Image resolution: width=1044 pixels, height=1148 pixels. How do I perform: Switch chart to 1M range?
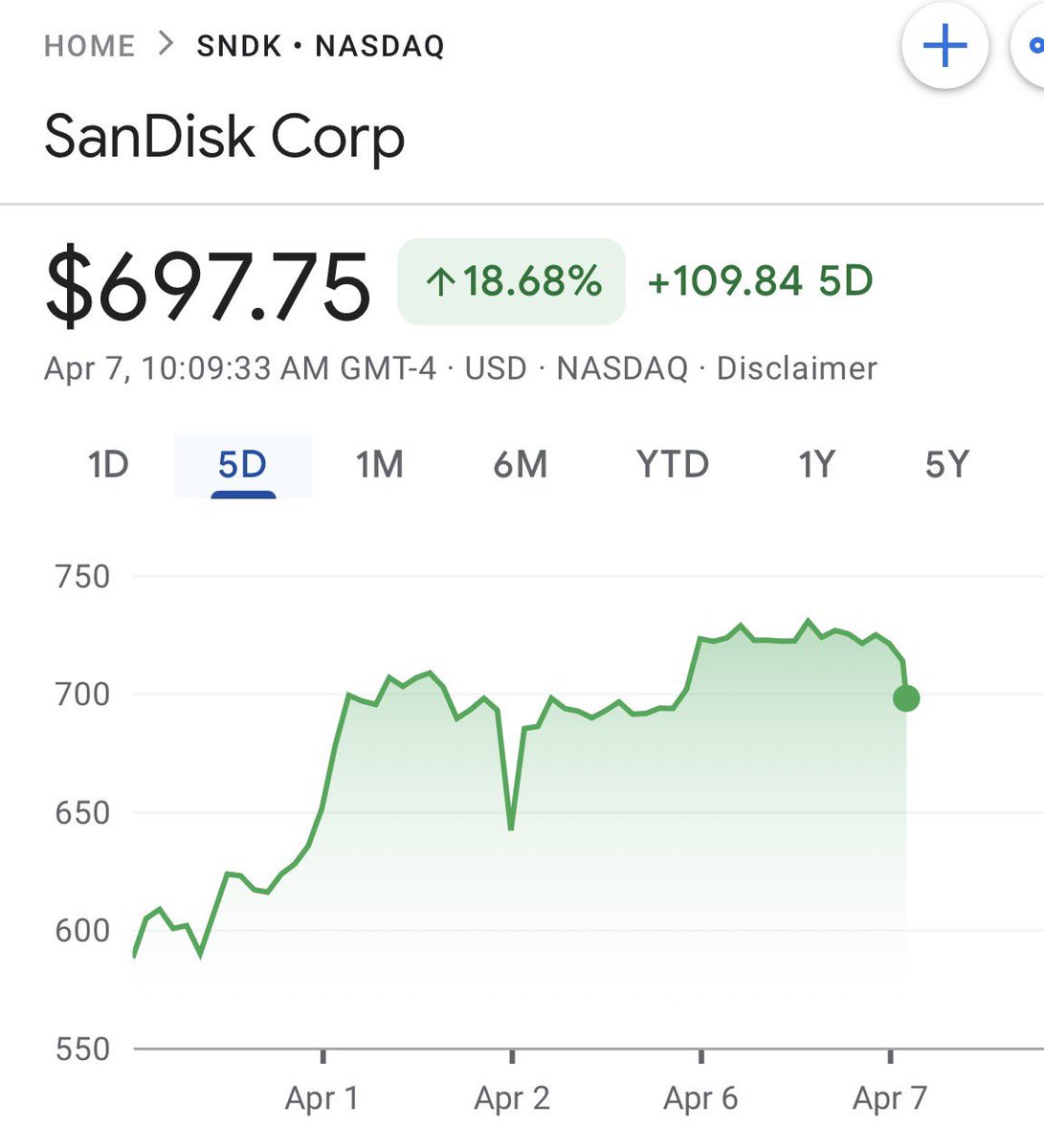pos(380,465)
